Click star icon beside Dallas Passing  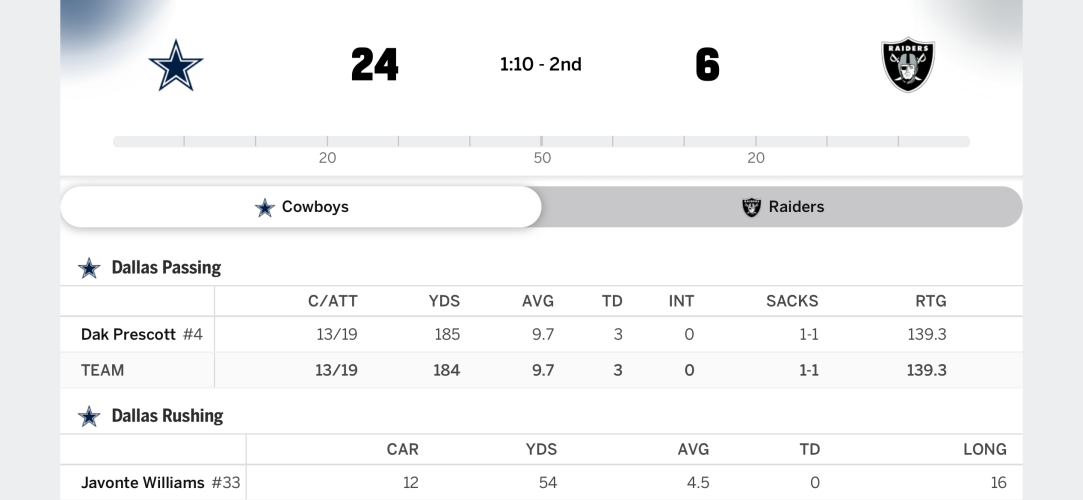point(90,268)
